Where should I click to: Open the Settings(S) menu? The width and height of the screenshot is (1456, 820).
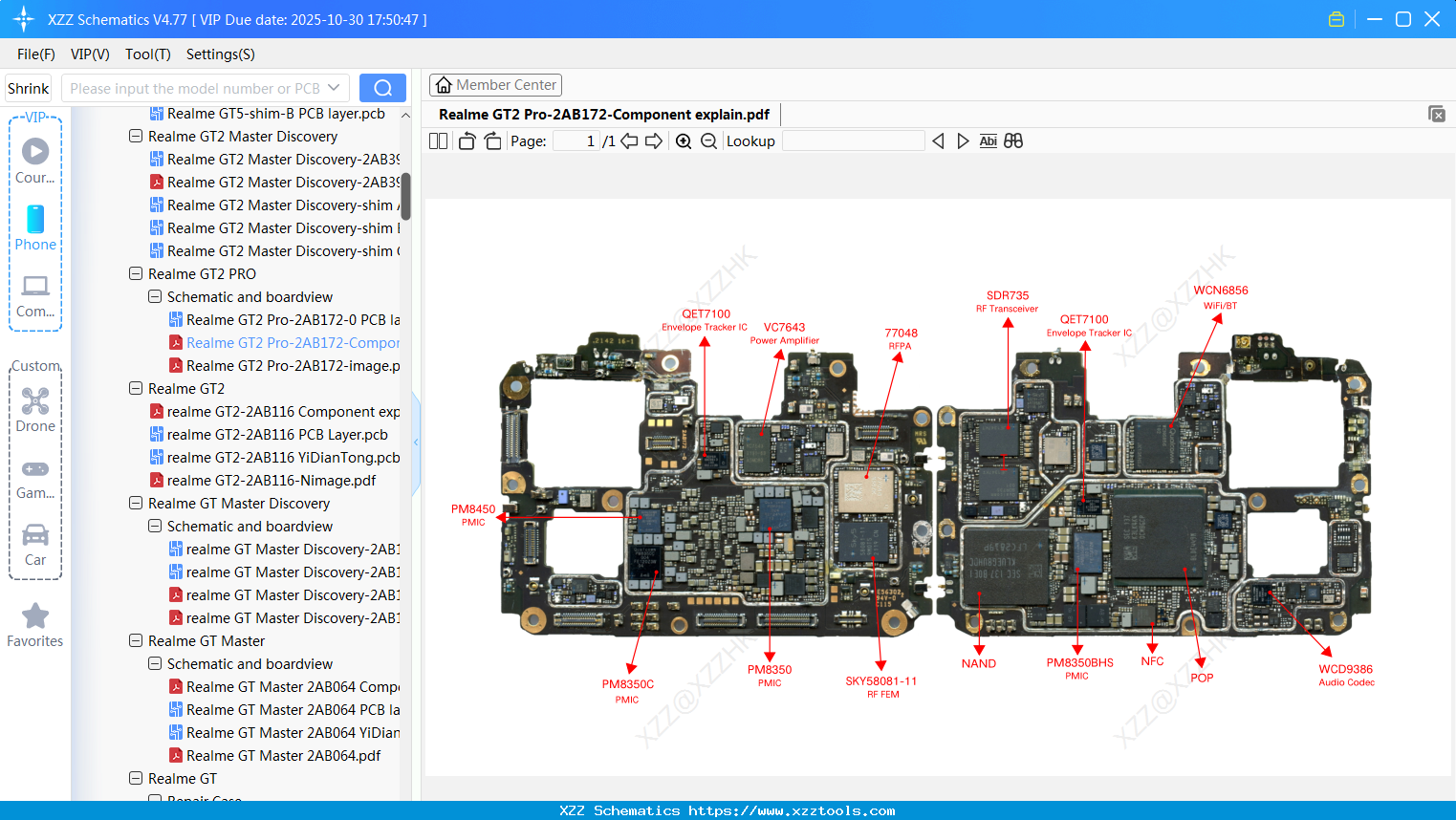[221, 54]
